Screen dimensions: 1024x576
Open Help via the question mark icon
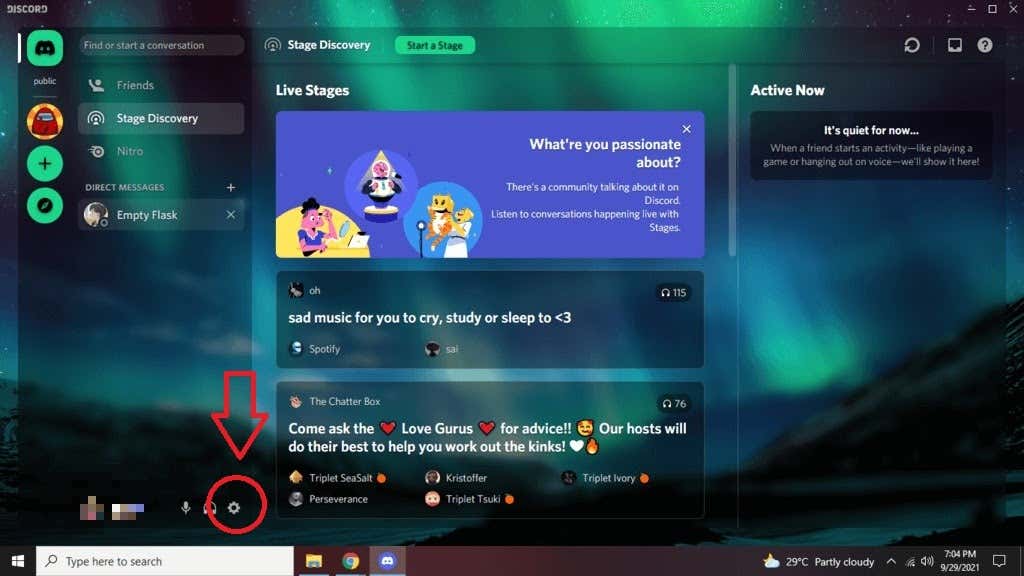[x=985, y=44]
